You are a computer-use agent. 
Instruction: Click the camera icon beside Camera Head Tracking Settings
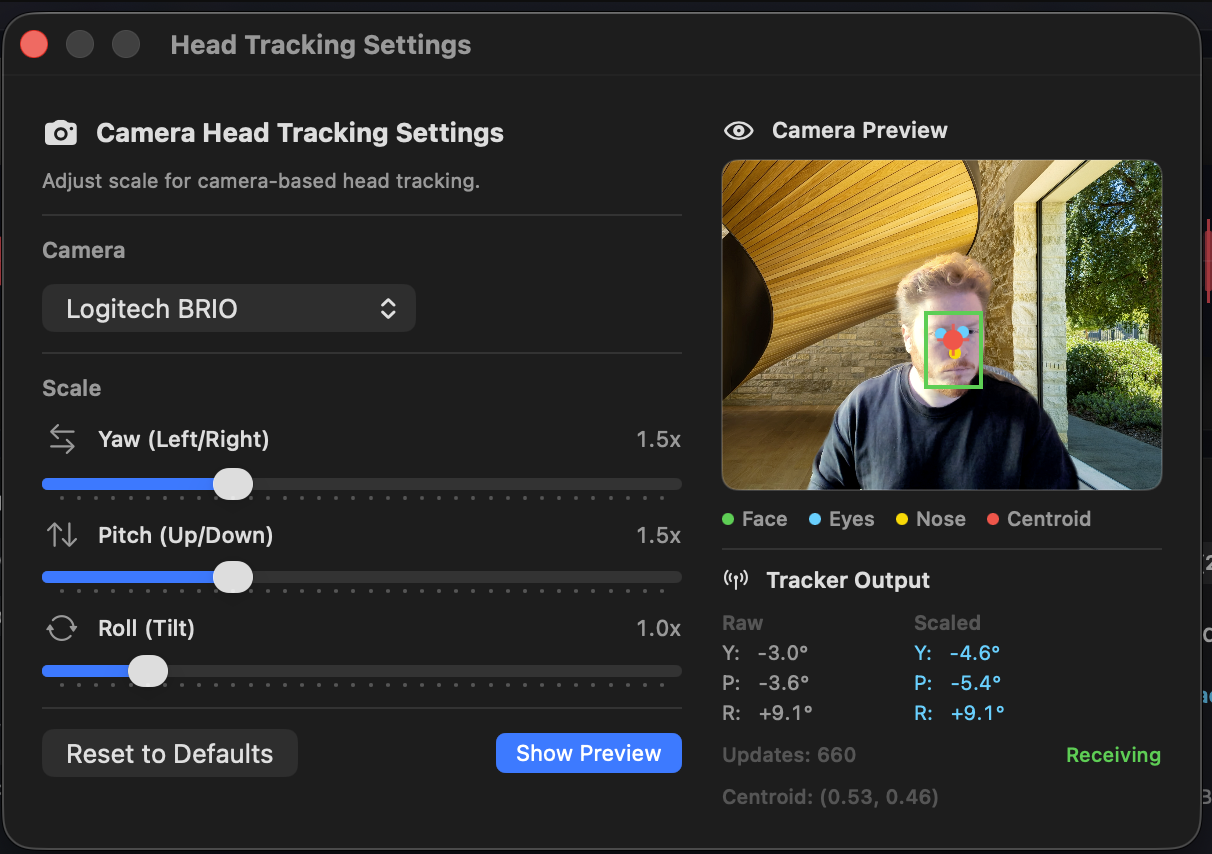[x=60, y=132]
